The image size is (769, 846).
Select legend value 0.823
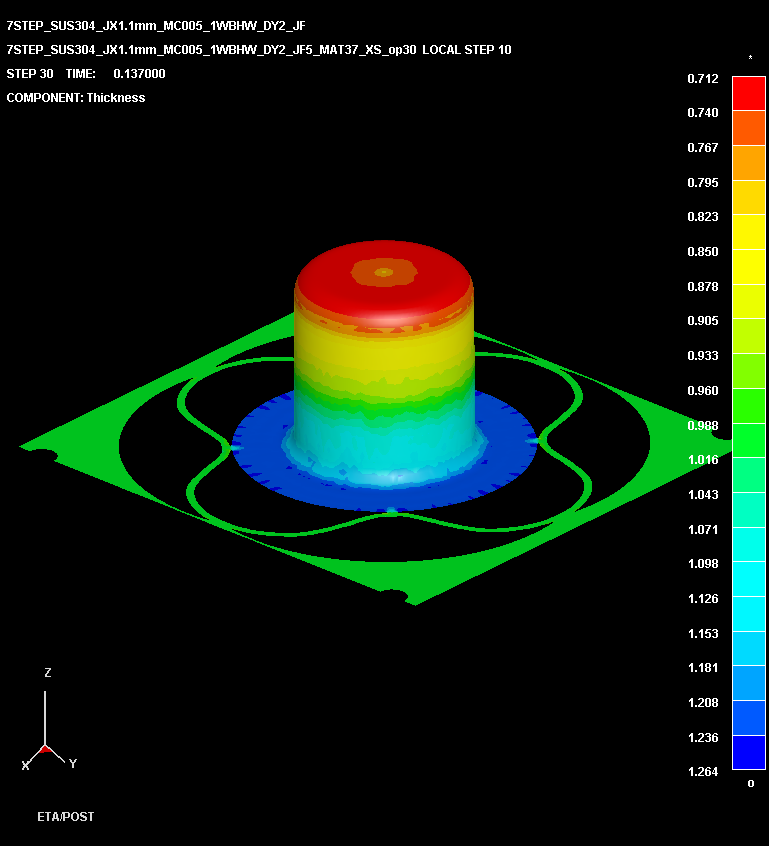coord(703,216)
